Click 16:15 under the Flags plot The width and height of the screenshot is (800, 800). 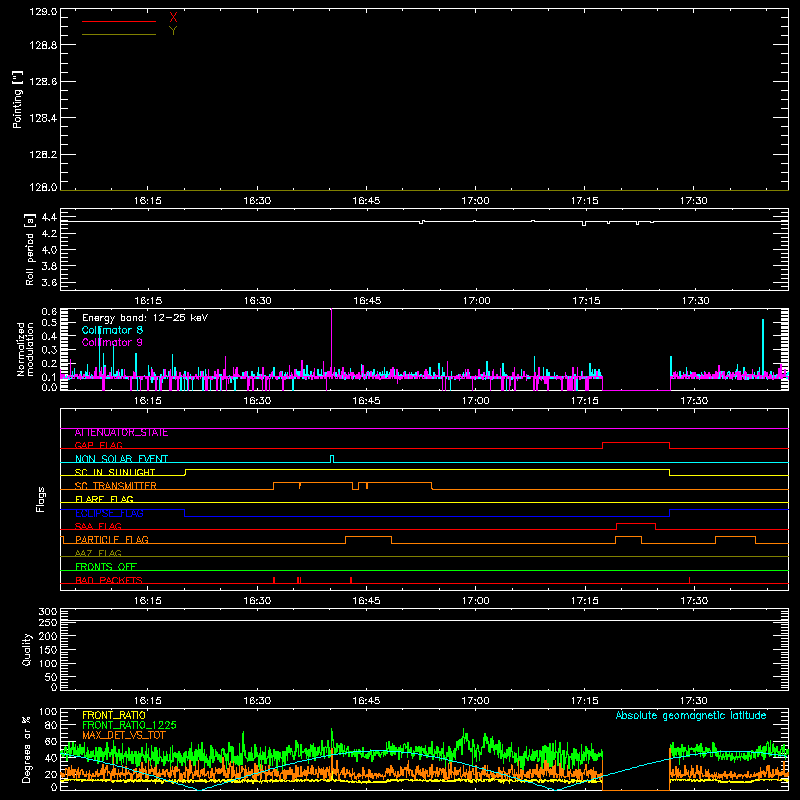pyautogui.click(x=147, y=601)
